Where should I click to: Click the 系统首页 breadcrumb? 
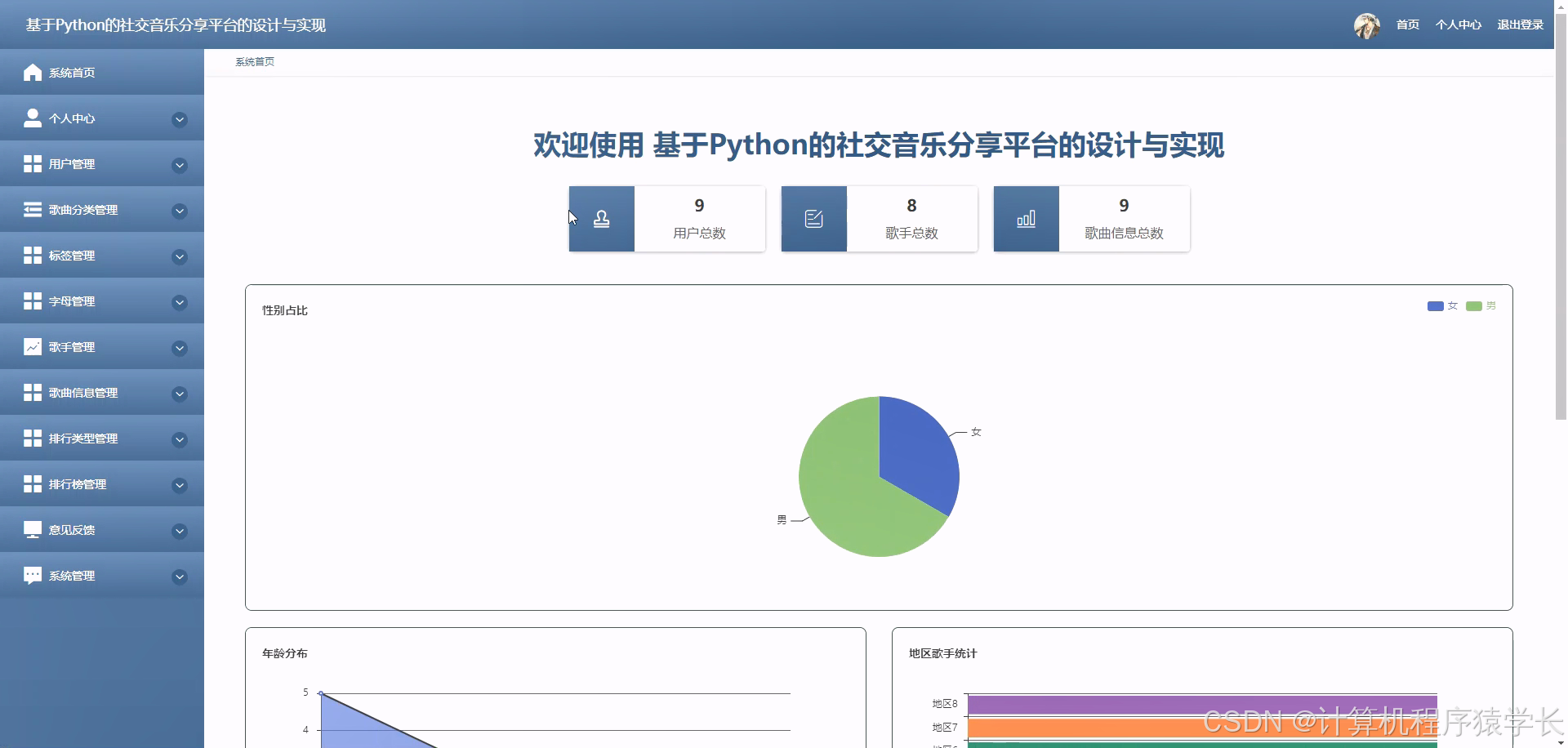[x=255, y=62]
